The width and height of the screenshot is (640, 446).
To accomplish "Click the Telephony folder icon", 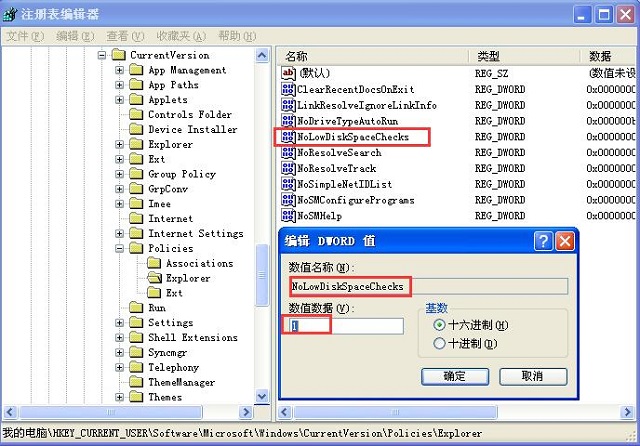I will tap(136, 367).
